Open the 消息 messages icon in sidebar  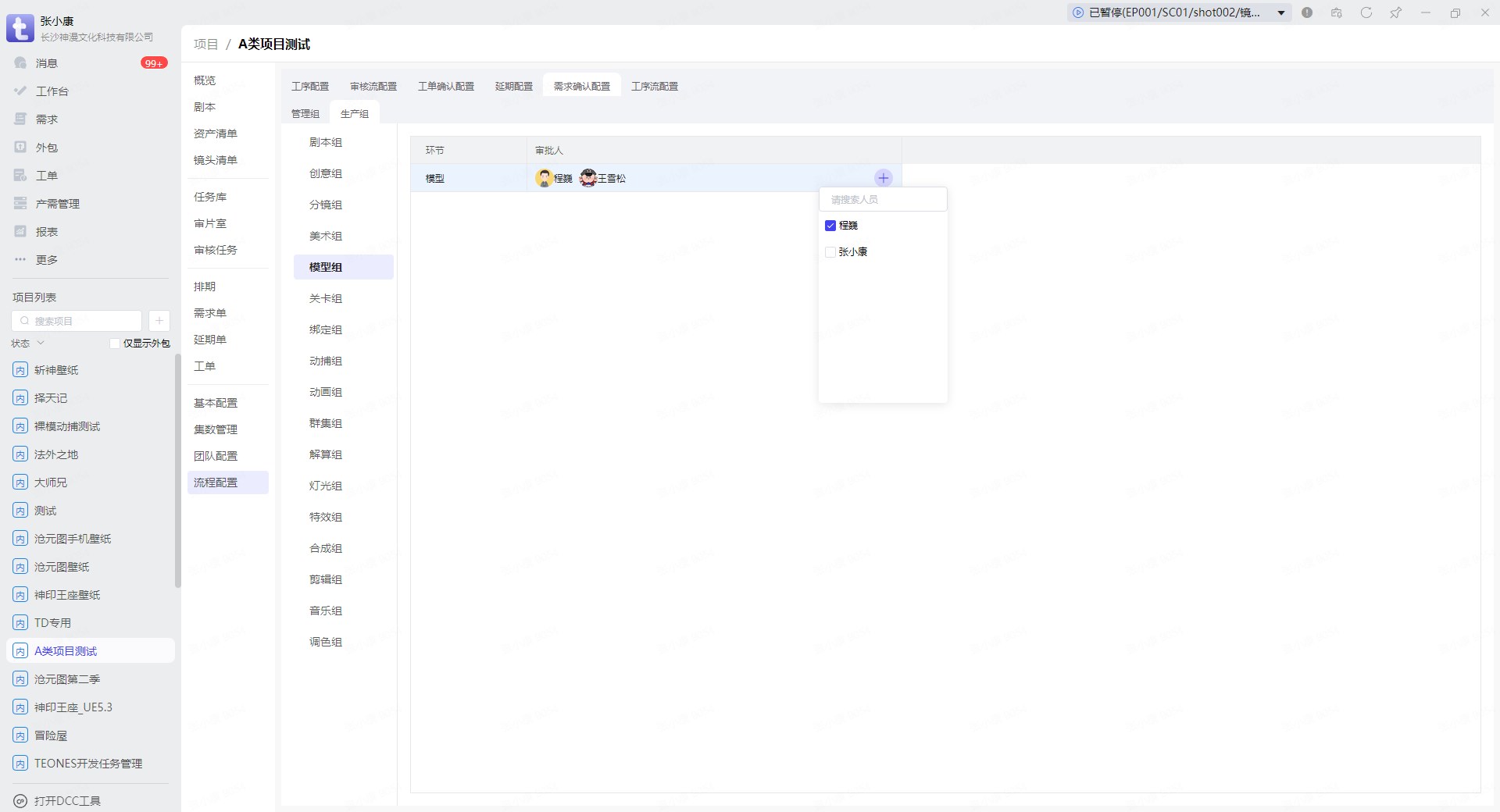21,63
